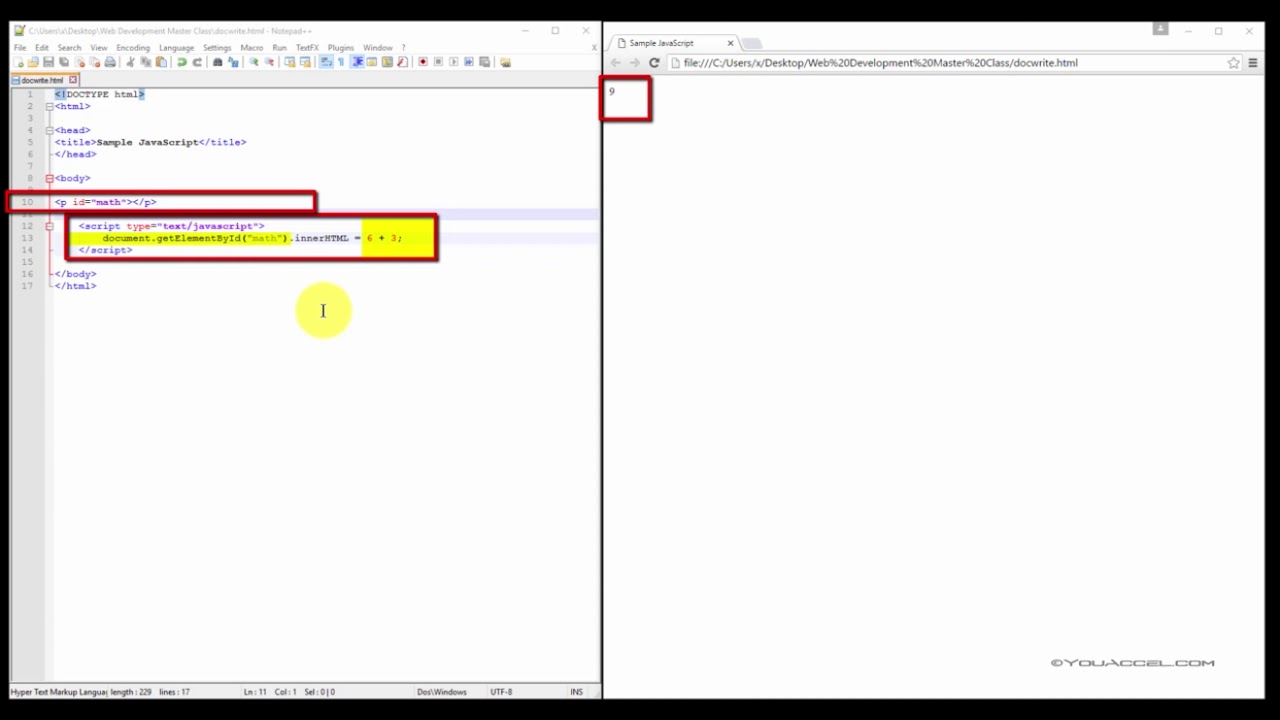Close the Sample JavaScript browser tab
Image resolution: width=1280 pixels, height=720 pixels.
[x=730, y=43]
